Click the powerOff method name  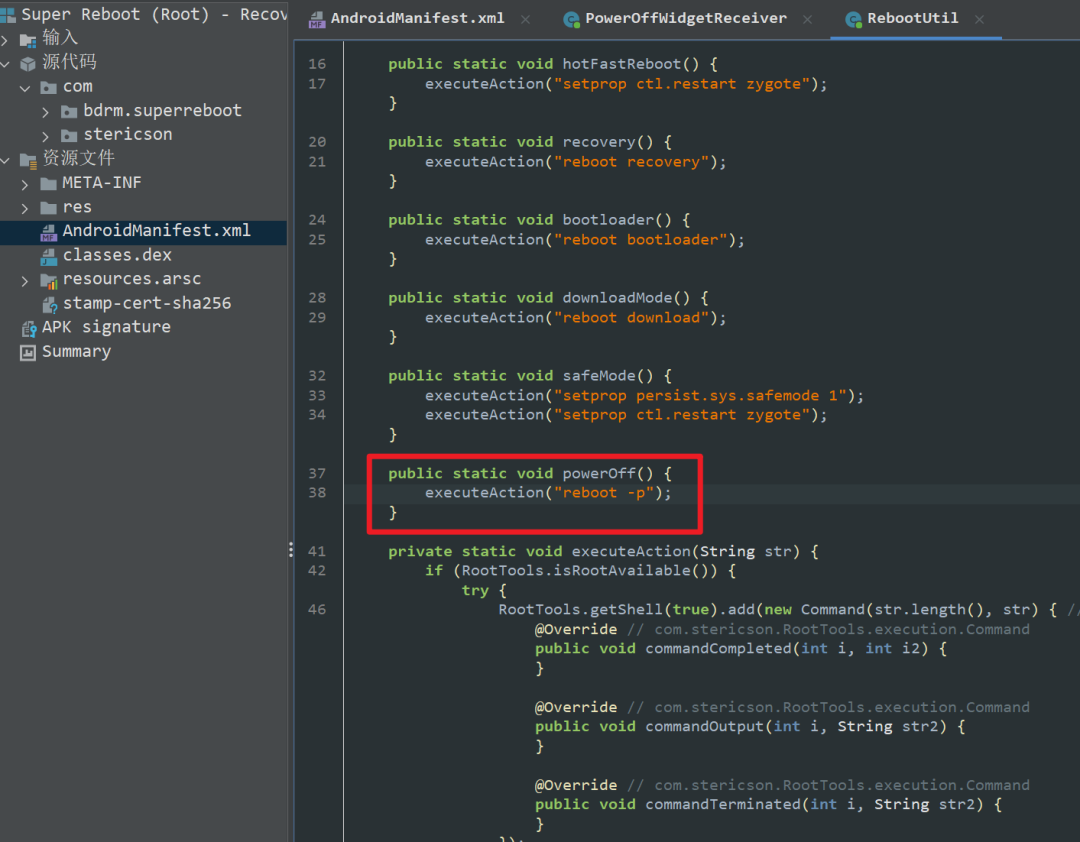point(599,473)
